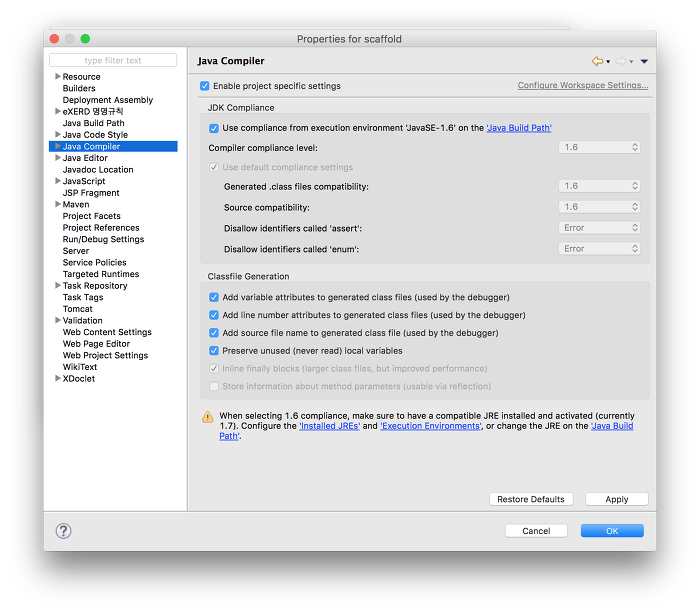Select Web Content Settings page
This screenshot has width=700, height=613.
[107, 332]
